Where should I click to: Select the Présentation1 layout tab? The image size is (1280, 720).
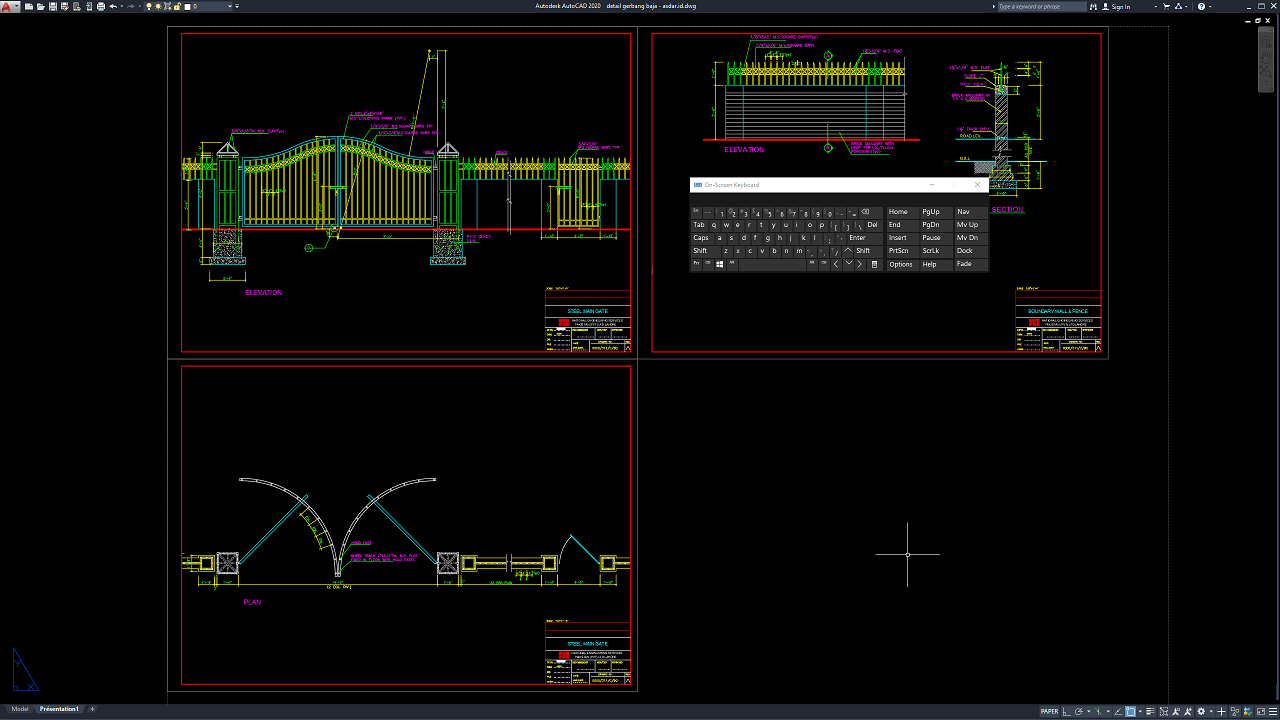click(x=59, y=709)
